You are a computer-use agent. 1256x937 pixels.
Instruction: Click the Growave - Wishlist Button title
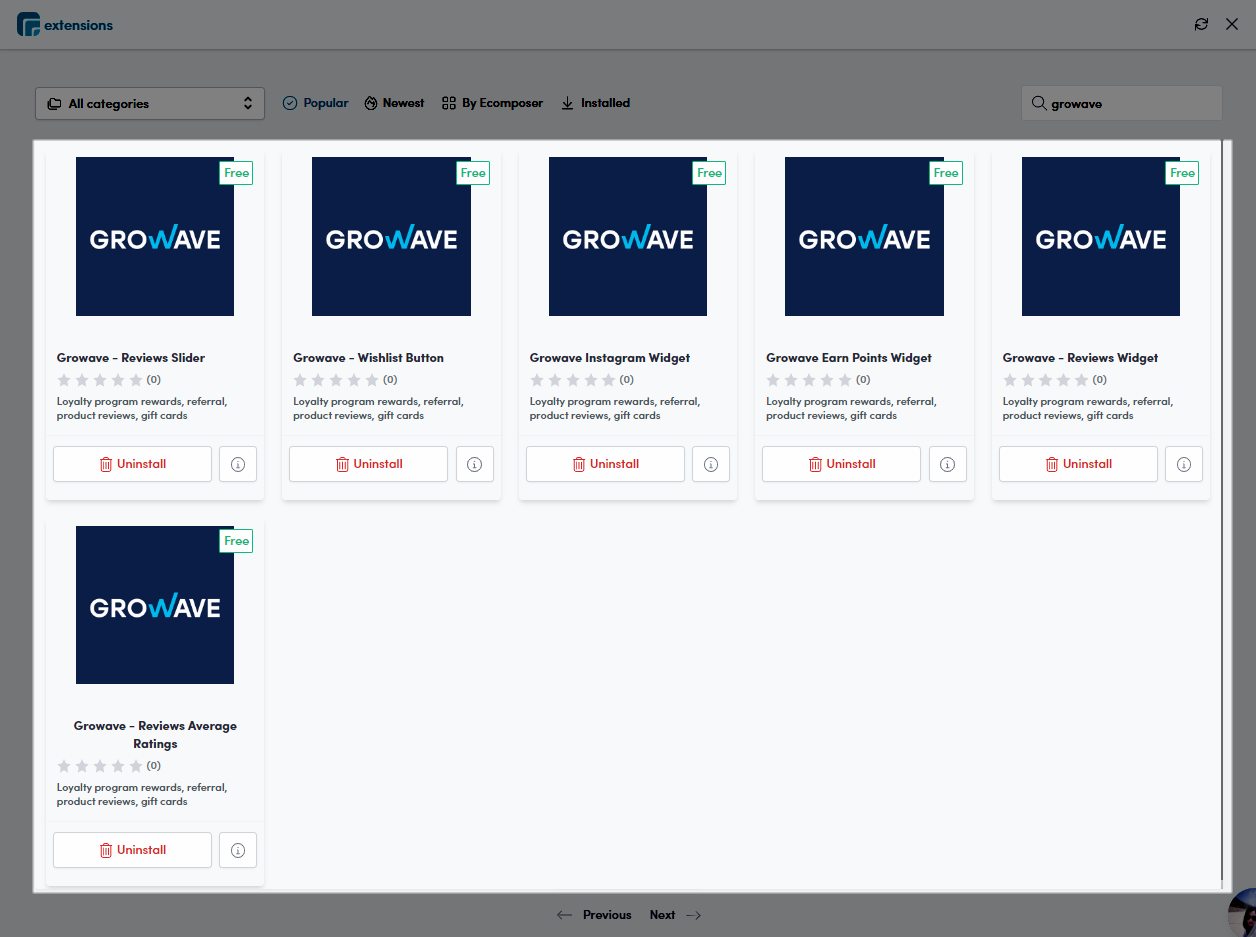pos(368,358)
